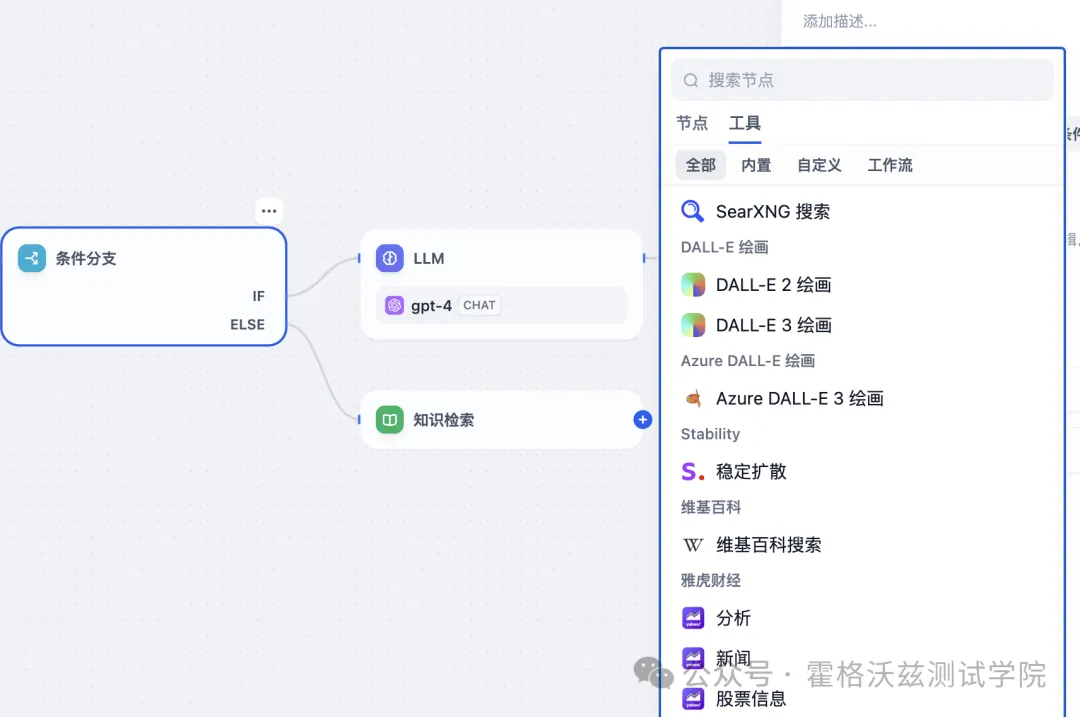
Task: Switch to the 节点 tab
Action: (692, 123)
